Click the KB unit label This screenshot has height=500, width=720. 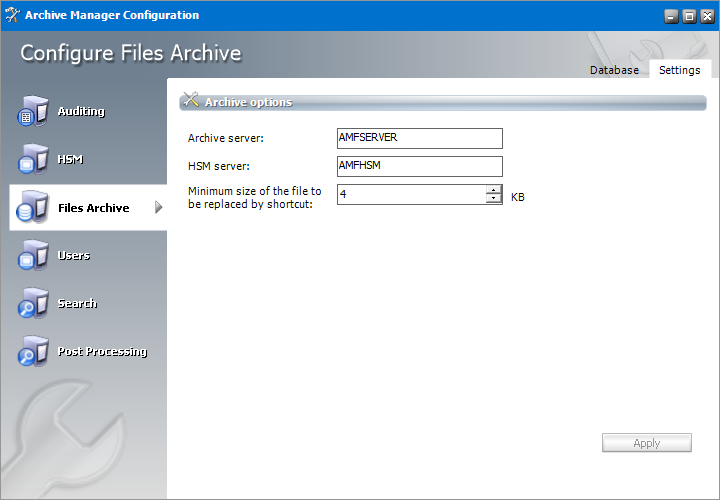[x=518, y=197]
